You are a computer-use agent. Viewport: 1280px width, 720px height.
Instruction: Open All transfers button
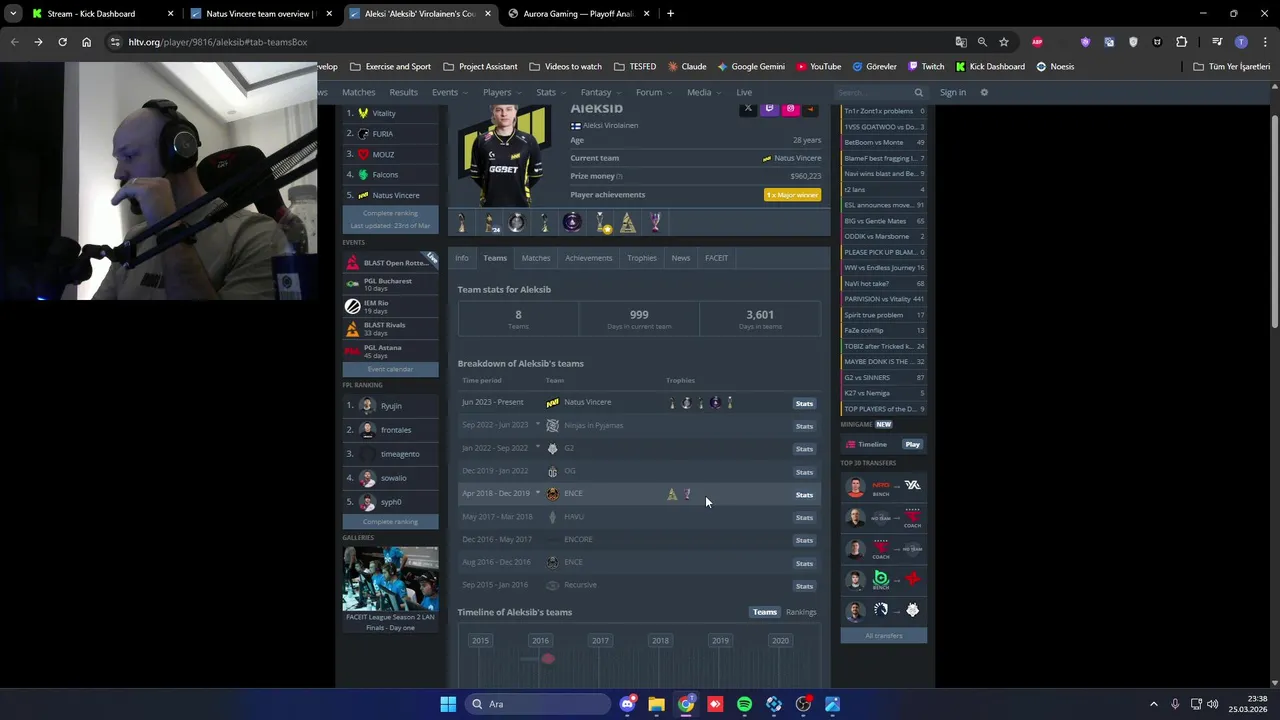tap(884, 636)
